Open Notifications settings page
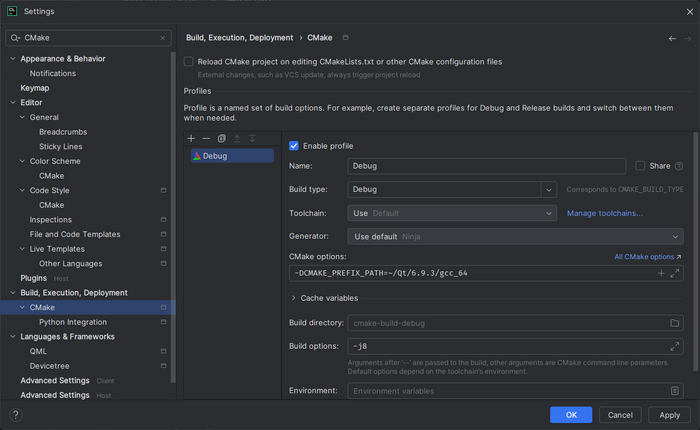700x430 pixels. click(x=53, y=73)
